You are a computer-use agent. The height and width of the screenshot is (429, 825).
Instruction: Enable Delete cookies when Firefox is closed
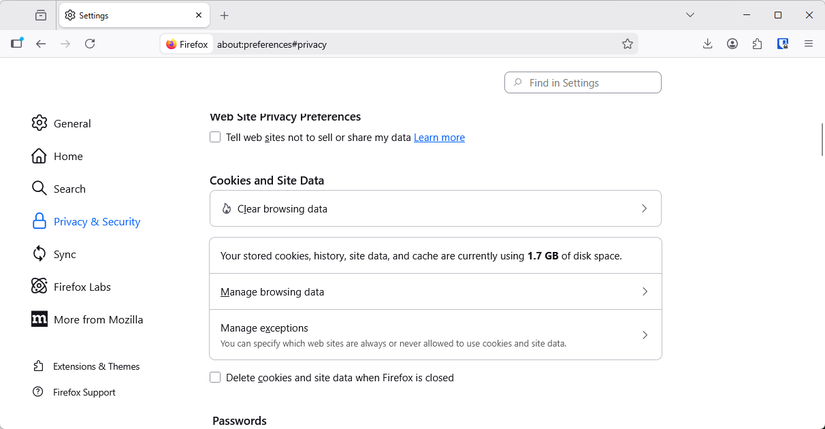pyautogui.click(x=215, y=377)
